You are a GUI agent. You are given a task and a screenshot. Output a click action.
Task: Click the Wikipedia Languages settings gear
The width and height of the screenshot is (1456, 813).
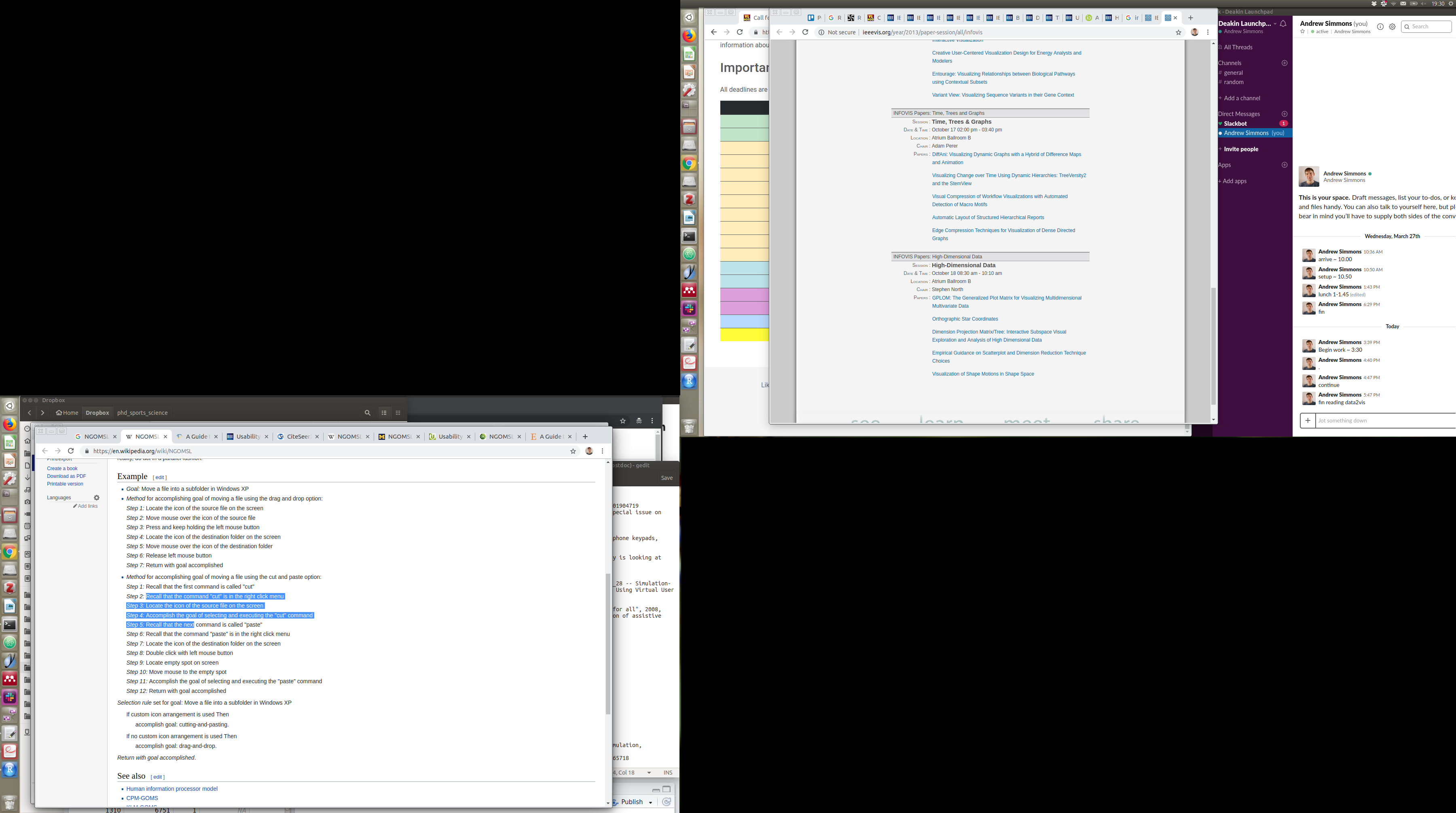point(97,498)
